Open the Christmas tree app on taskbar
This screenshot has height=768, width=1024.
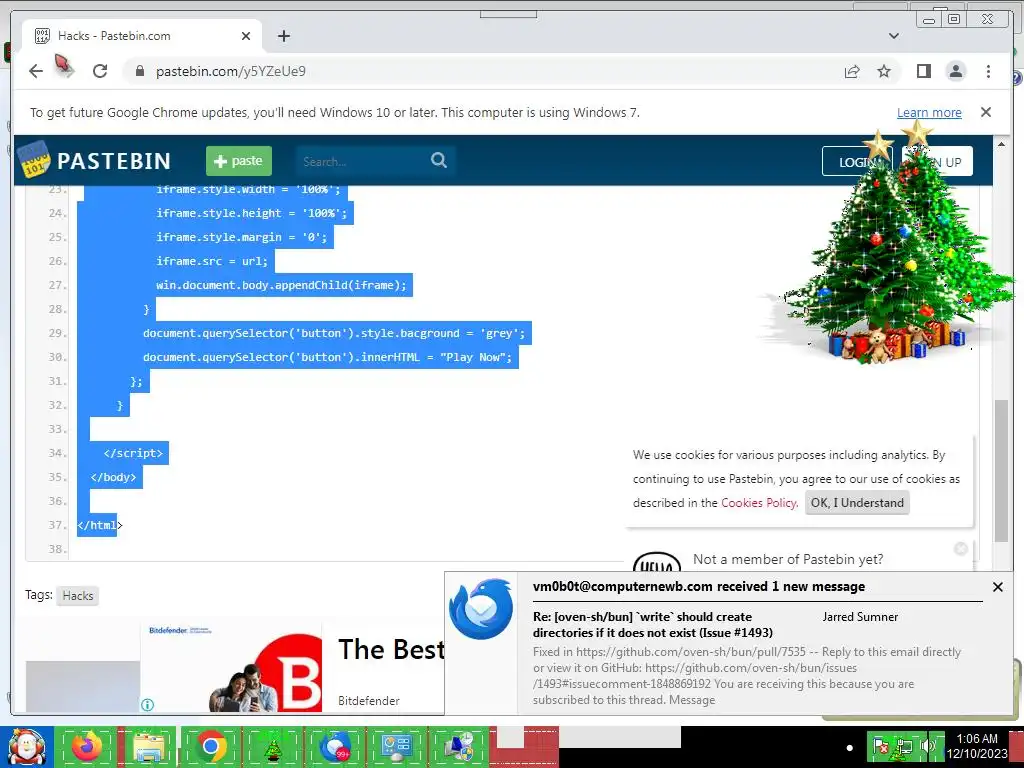click(273, 748)
